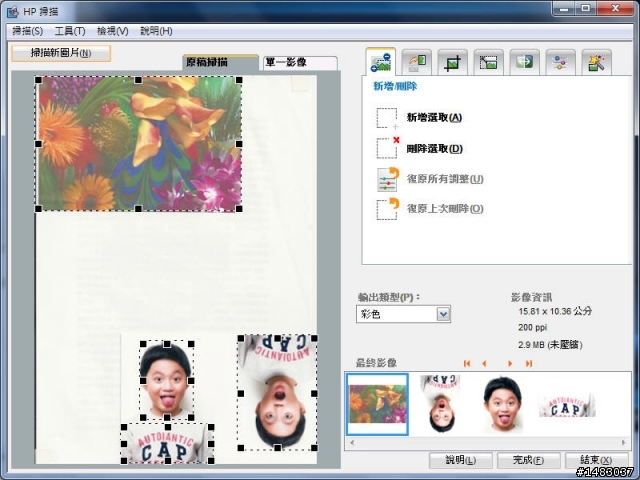Open the 說明(H) menu
Screen dimensions: 640x480
click(x=156, y=31)
